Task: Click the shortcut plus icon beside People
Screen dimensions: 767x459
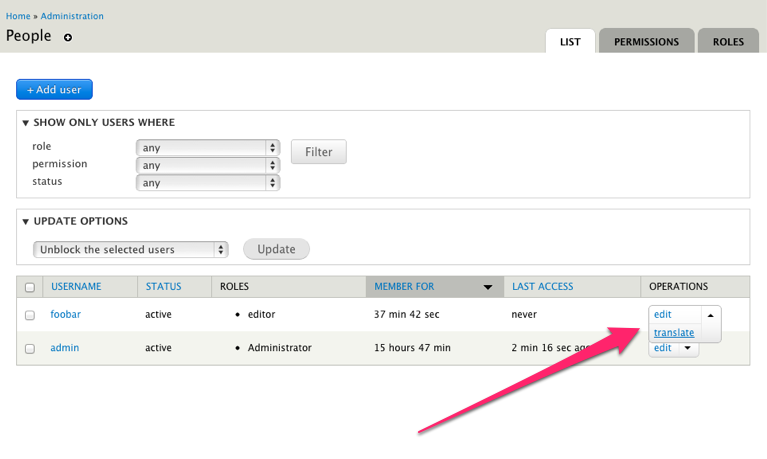Action: (68, 37)
